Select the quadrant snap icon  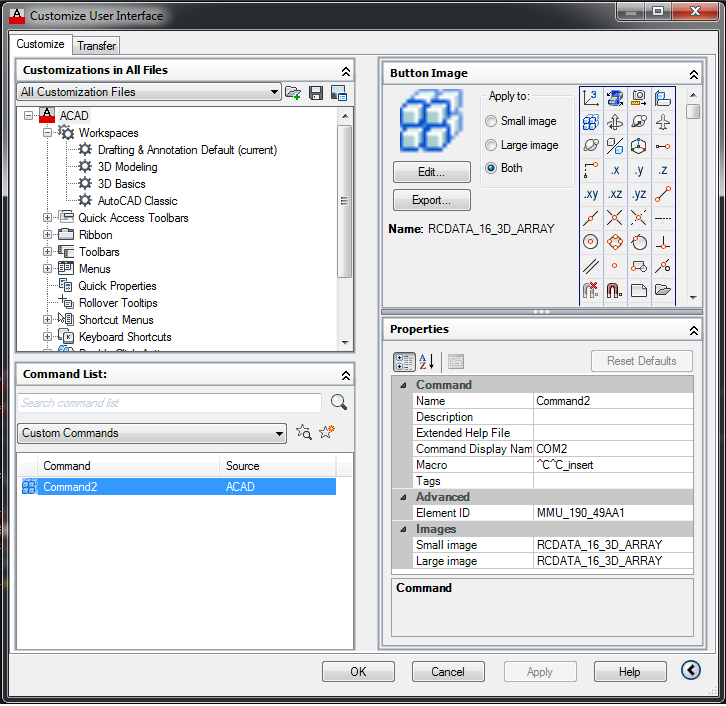615,242
